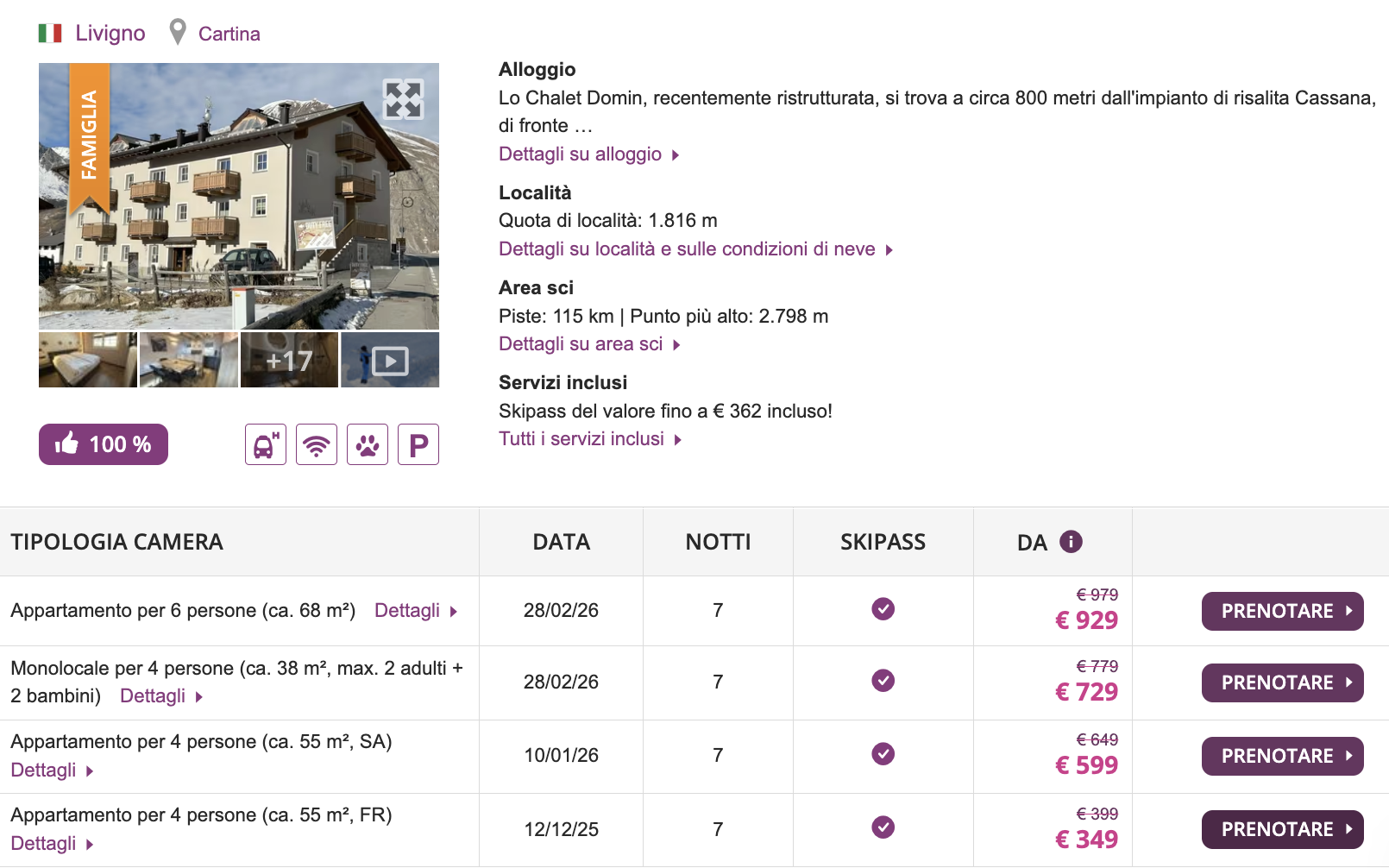Image resolution: width=1389 pixels, height=868 pixels.
Task: Click skipass checkmark for the 12/12/25 row
Action: tap(883, 827)
